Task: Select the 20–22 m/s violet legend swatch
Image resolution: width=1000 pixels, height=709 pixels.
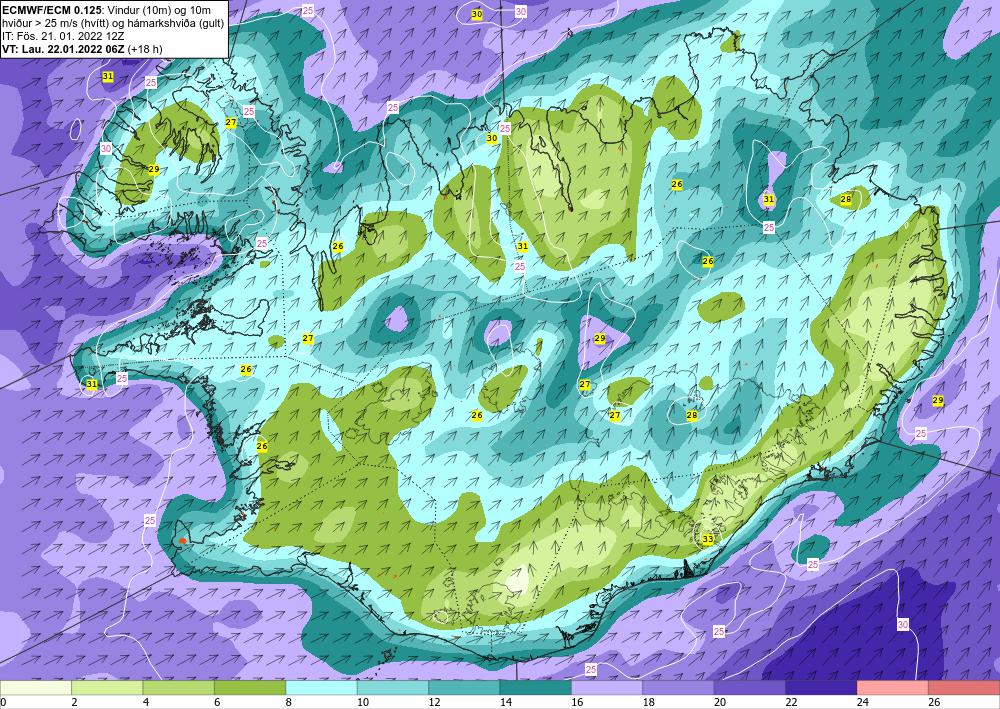Action: [x=750, y=688]
